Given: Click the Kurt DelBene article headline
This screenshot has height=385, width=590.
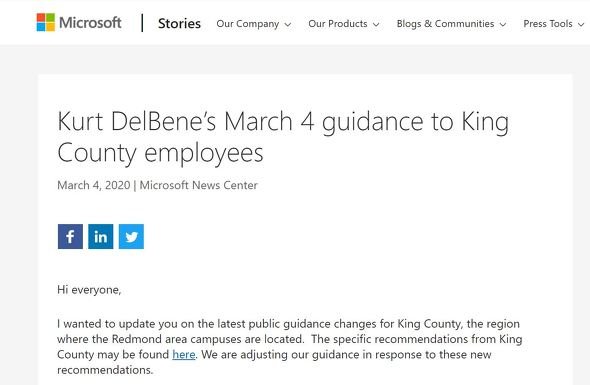Looking at the screenshot, I should [x=283, y=137].
